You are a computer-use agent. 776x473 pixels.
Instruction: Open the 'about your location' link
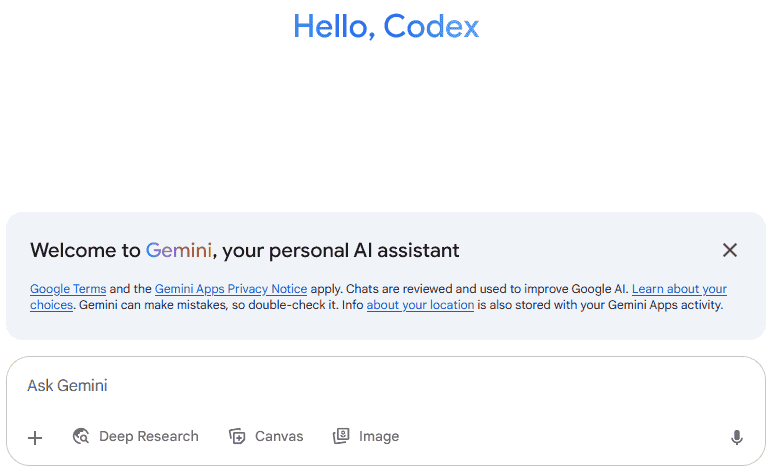point(420,305)
